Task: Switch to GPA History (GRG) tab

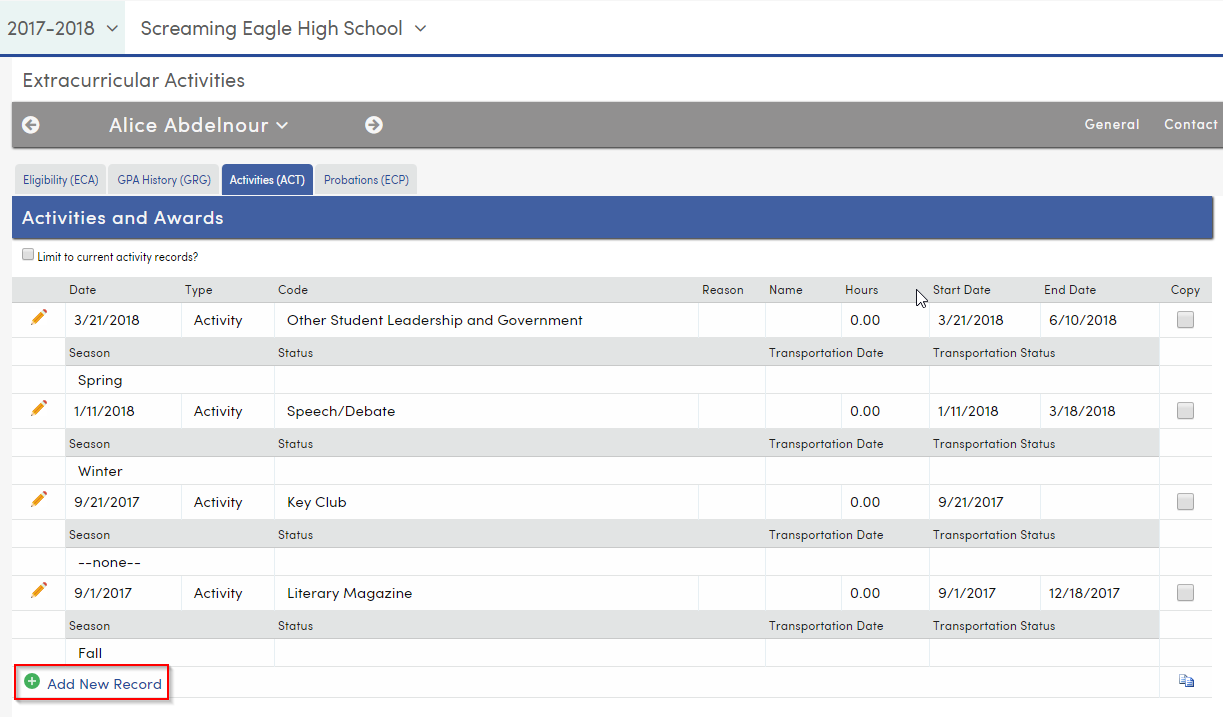Action: click(x=164, y=180)
